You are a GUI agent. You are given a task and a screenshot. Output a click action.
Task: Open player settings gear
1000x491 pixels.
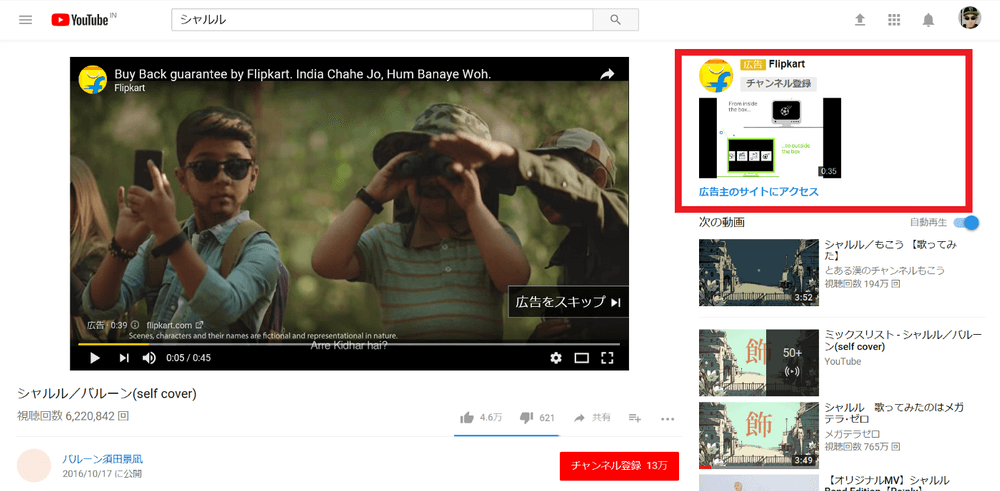556,357
